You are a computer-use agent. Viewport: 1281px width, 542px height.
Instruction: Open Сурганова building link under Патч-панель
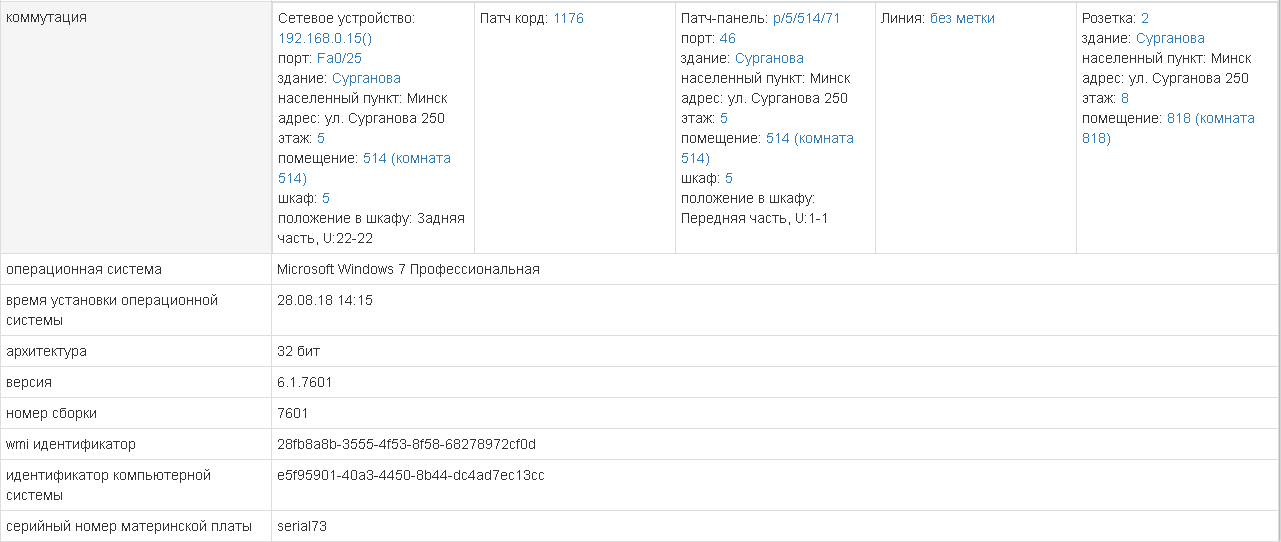(769, 58)
